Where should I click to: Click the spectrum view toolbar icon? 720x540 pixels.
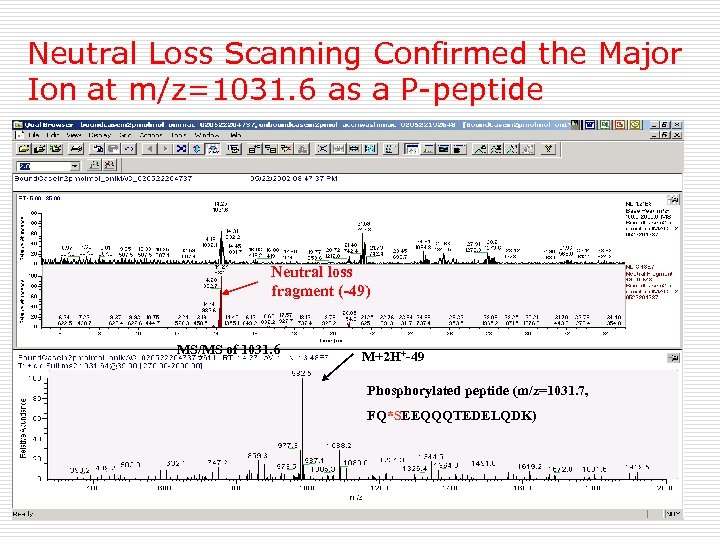click(x=428, y=149)
